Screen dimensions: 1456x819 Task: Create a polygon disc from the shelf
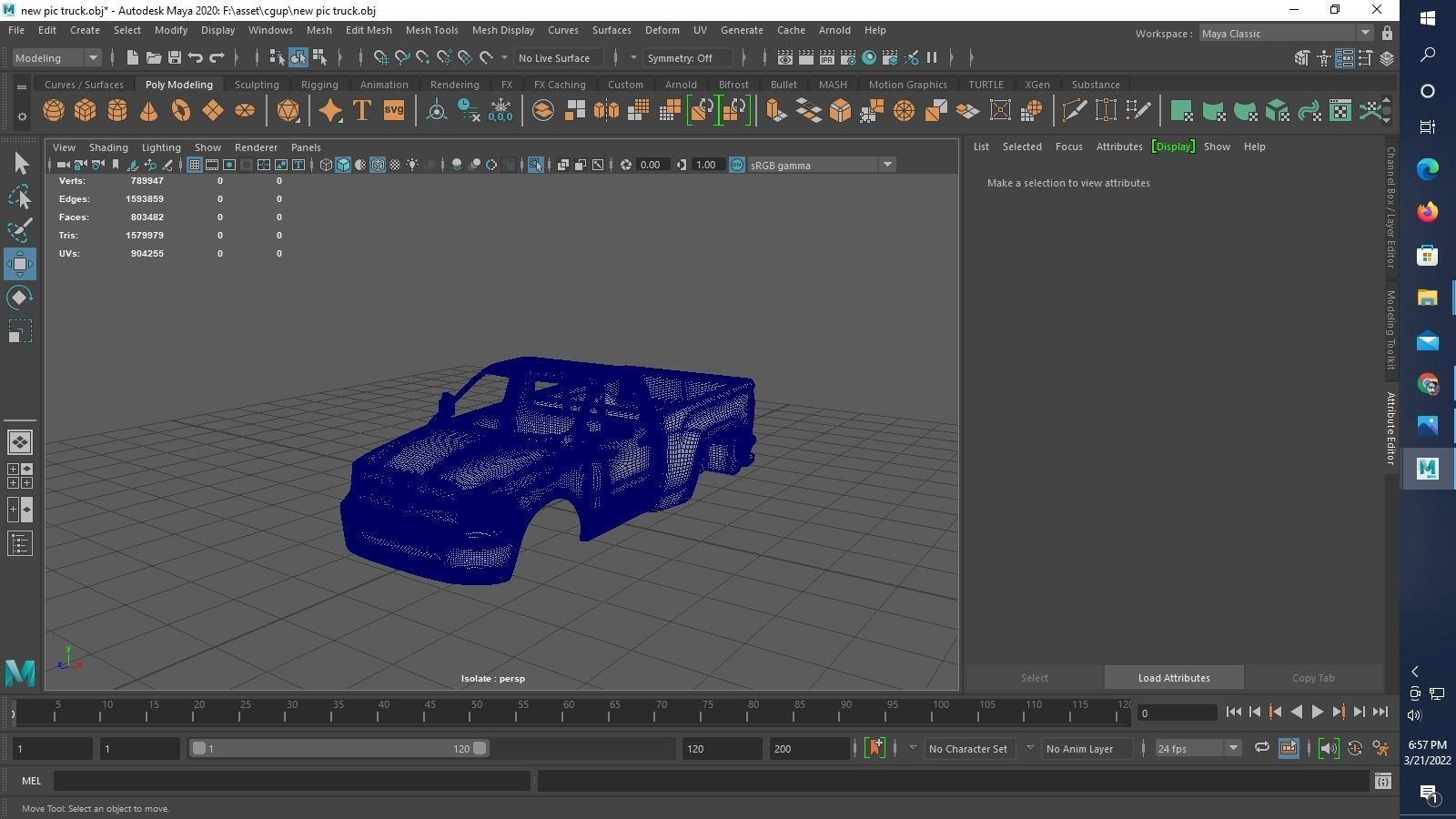coord(245,111)
